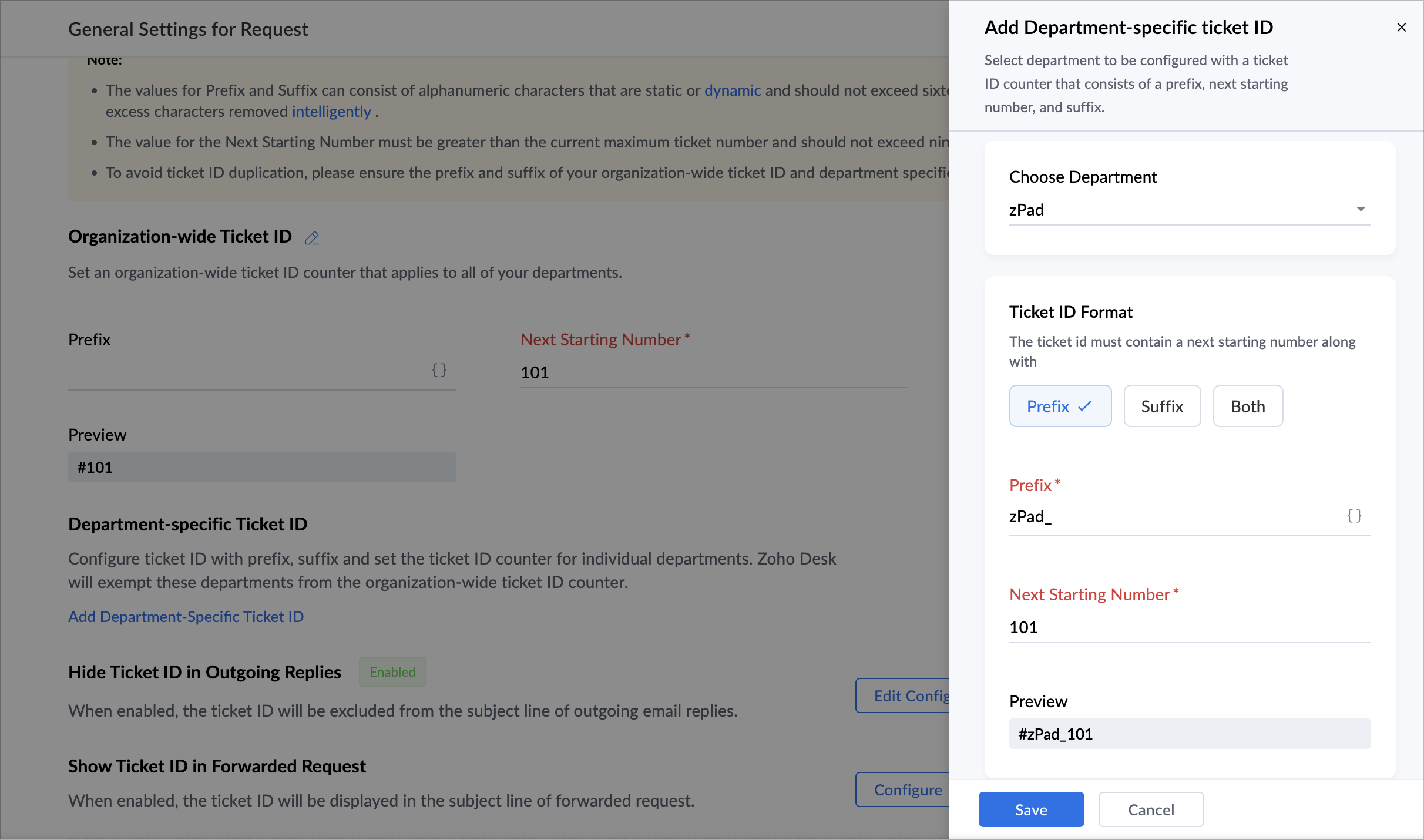Select the Both ticket ID format

[x=1247, y=406]
